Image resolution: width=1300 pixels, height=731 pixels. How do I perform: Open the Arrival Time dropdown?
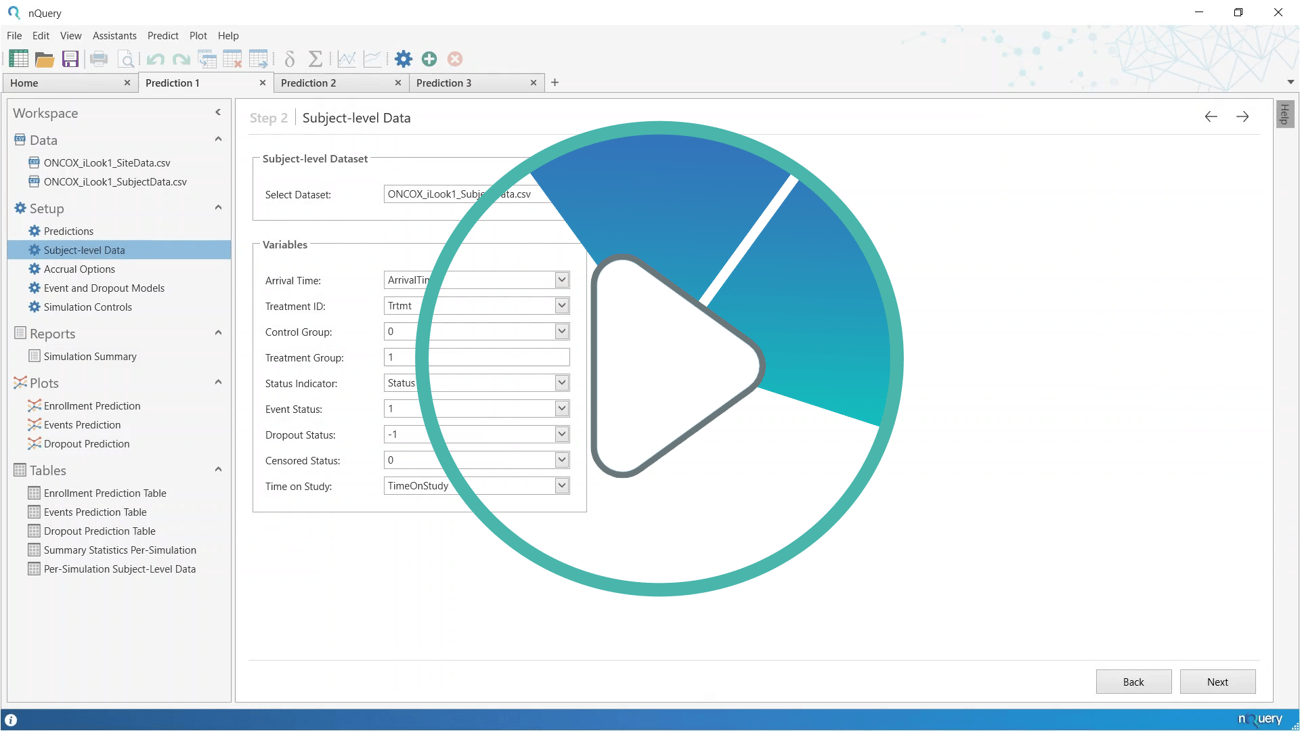[561, 279]
